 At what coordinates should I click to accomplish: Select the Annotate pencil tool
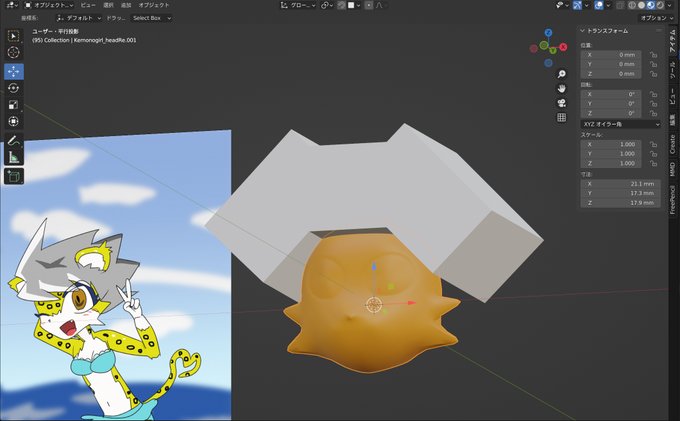[x=13, y=140]
